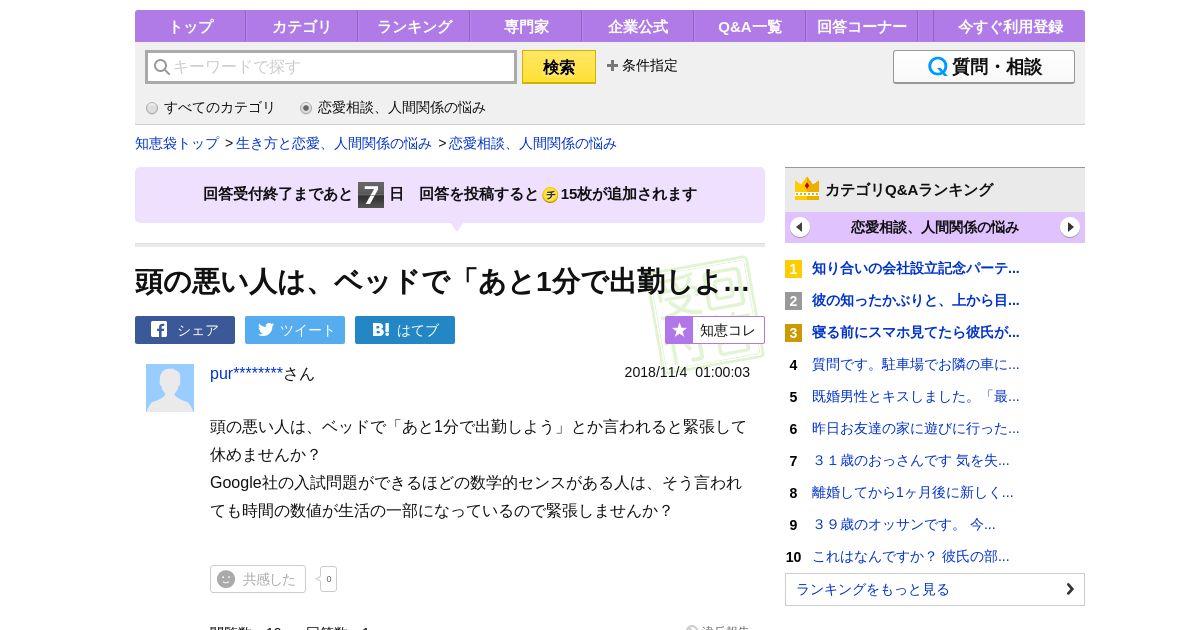Switch to the ランキング tab
Viewport: 1200px width, 630px height.
click(414, 26)
